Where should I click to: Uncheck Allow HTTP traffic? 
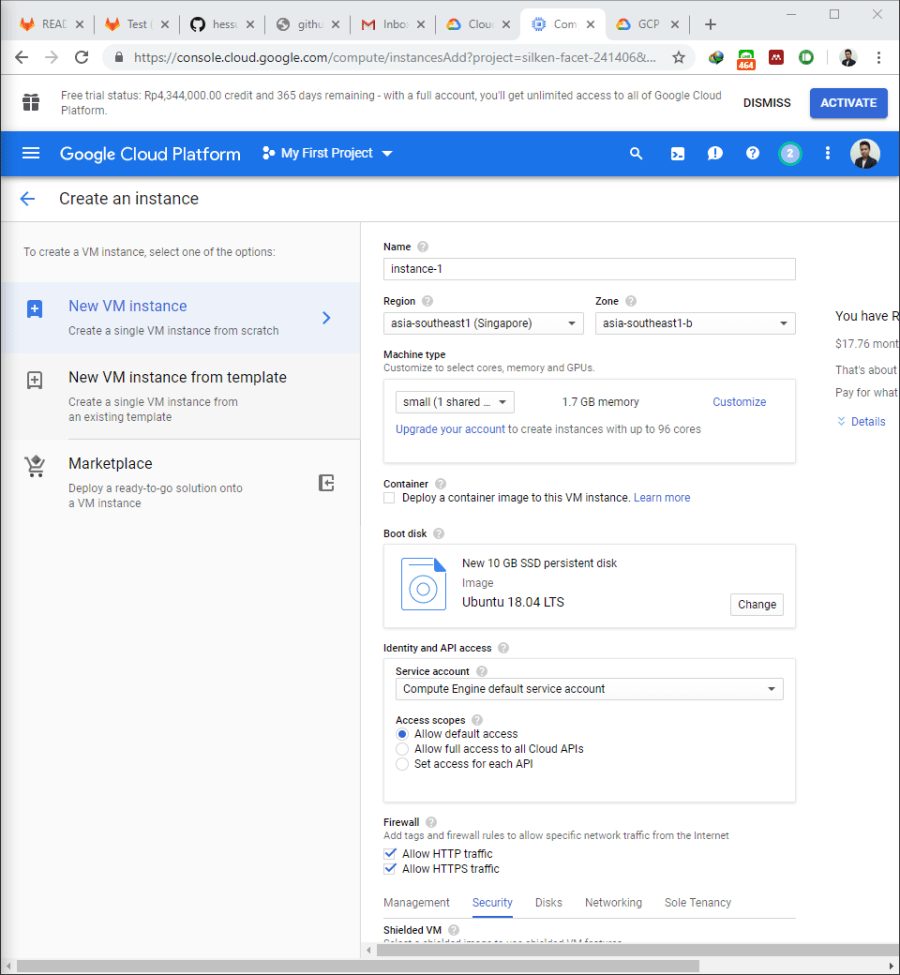point(390,854)
